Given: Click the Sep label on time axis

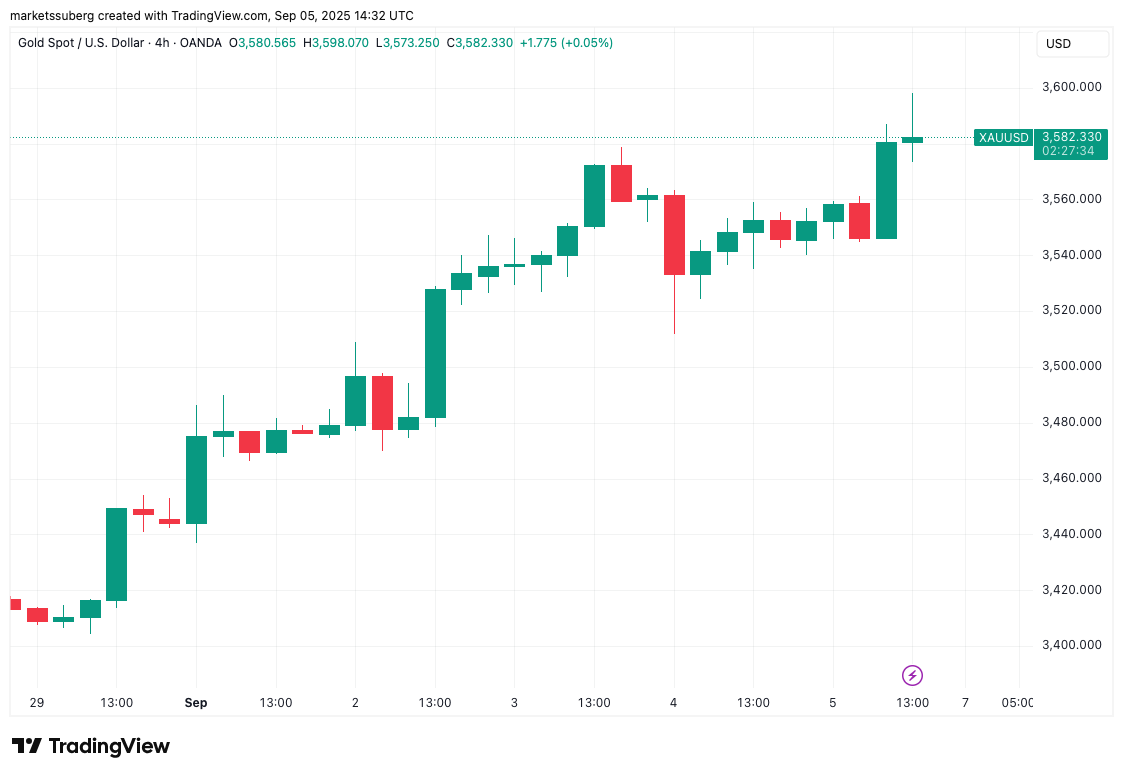Looking at the screenshot, I should pyautogui.click(x=196, y=703).
